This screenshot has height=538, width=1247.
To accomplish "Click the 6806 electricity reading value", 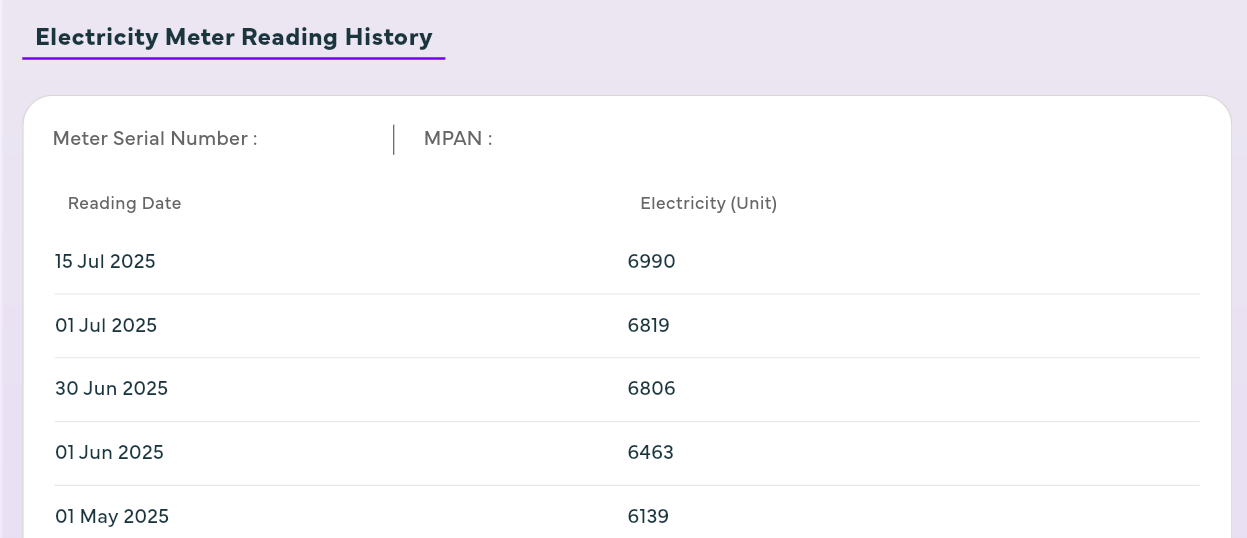I will pyautogui.click(x=651, y=389).
